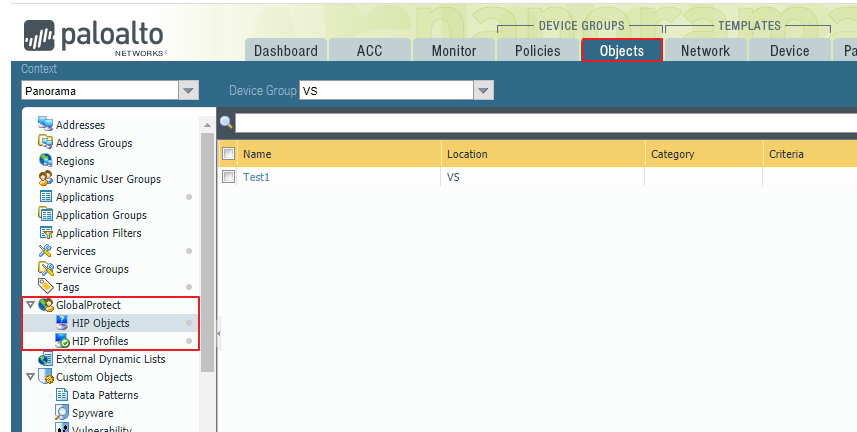Click the Regions globe icon
This screenshot has width=857, height=432.
(x=45, y=160)
